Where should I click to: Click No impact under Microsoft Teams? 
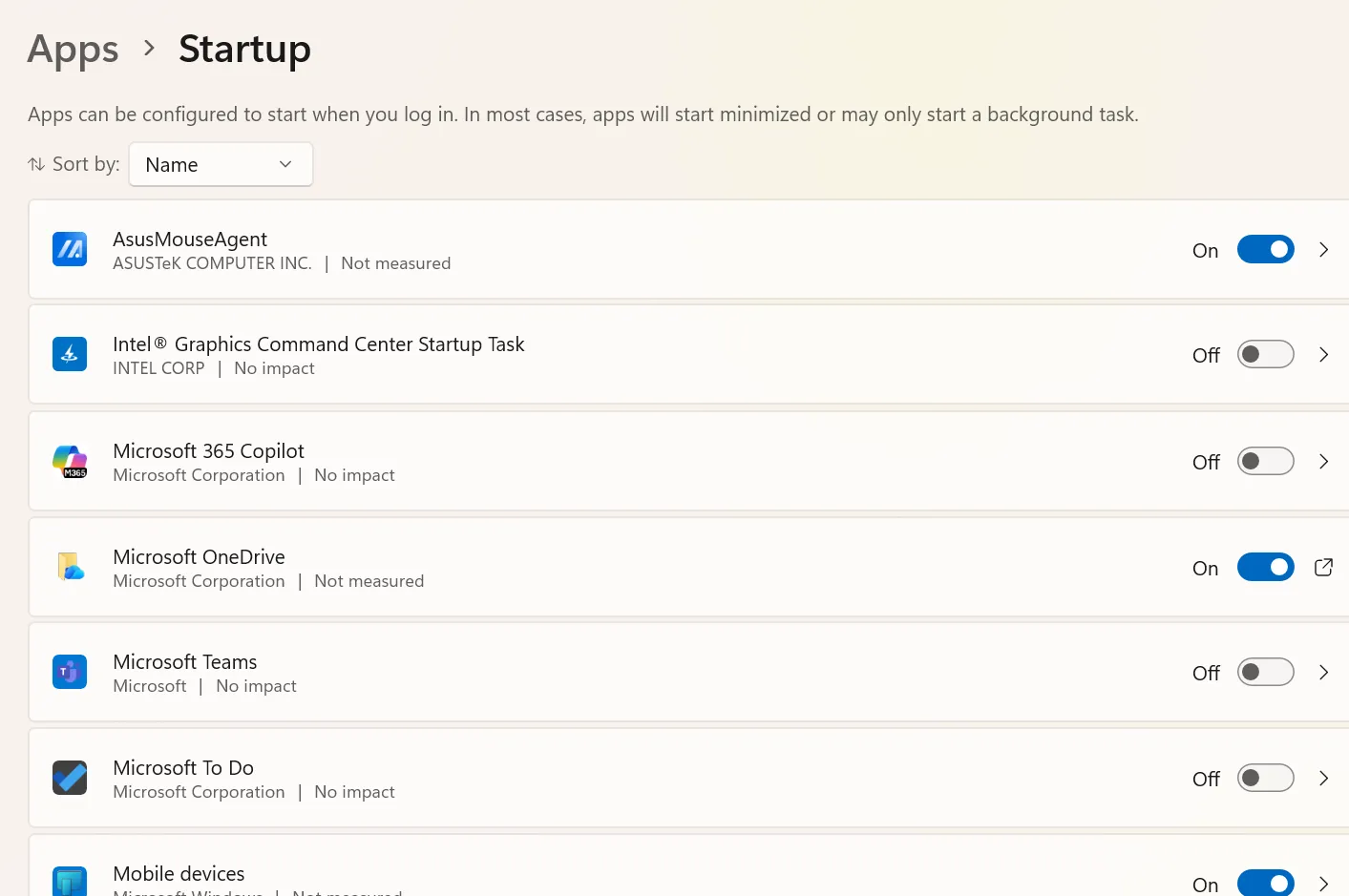click(x=256, y=686)
